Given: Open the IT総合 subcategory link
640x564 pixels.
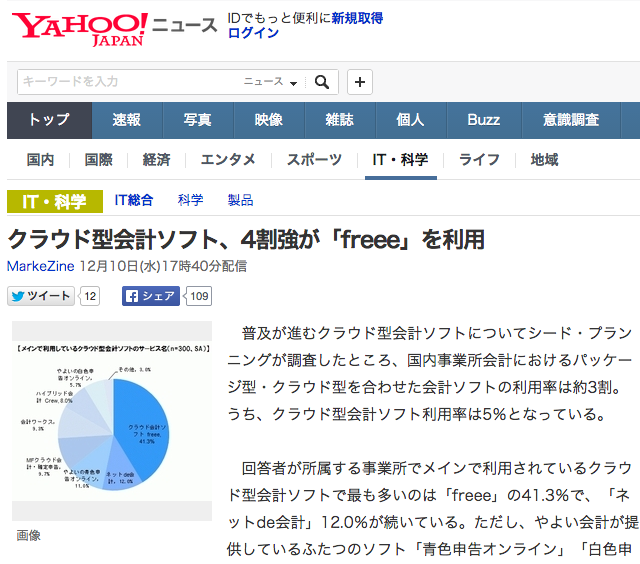Looking at the screenshot, I should click(x=134, y=200).
